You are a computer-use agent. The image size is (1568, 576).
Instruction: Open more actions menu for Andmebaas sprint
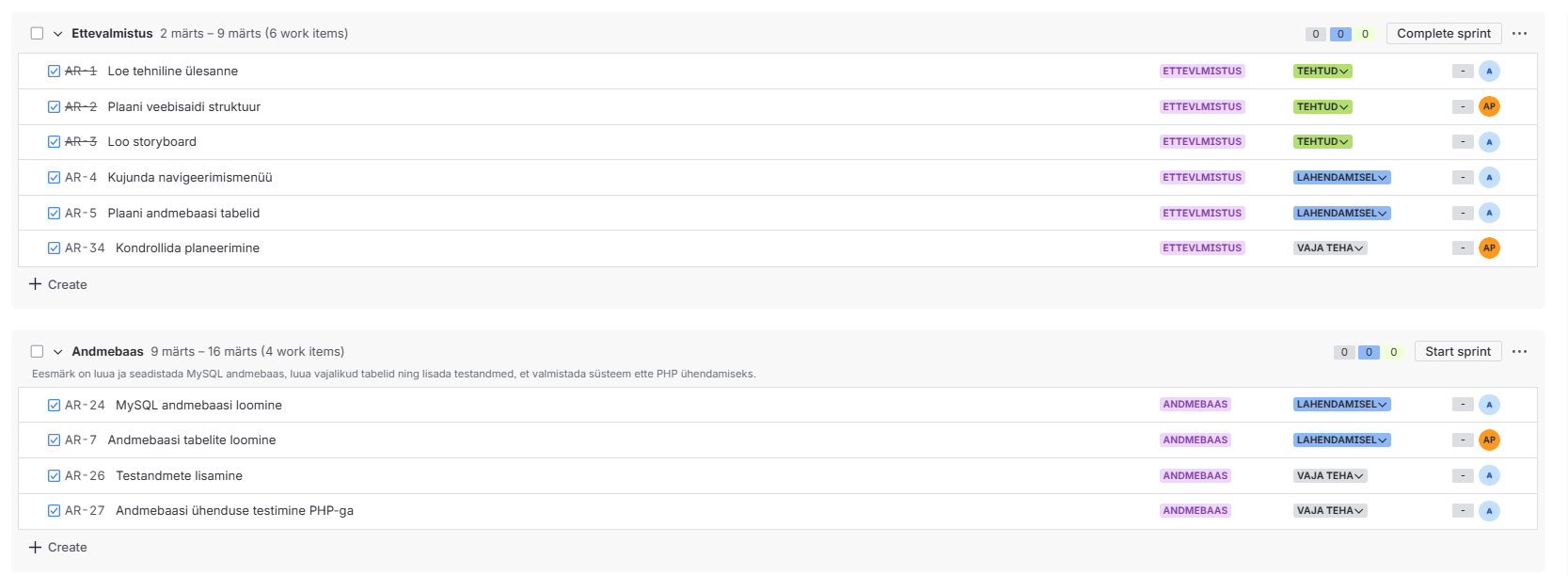coord(1519,352)
